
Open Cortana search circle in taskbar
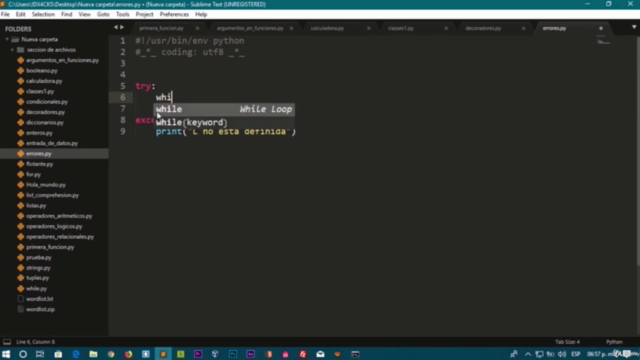(23, 354)
